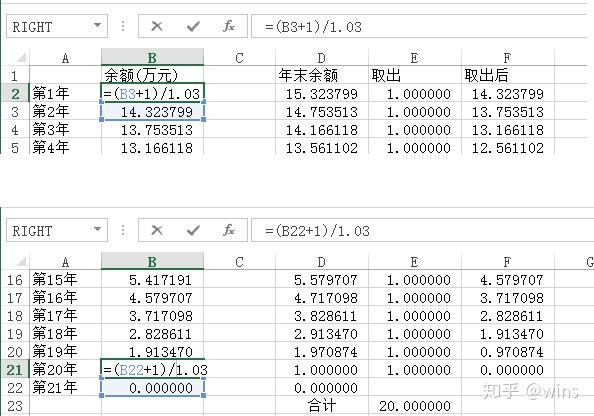Select cell 15.323799
Viewport: 594px width, 416px height.
[322, 94]
